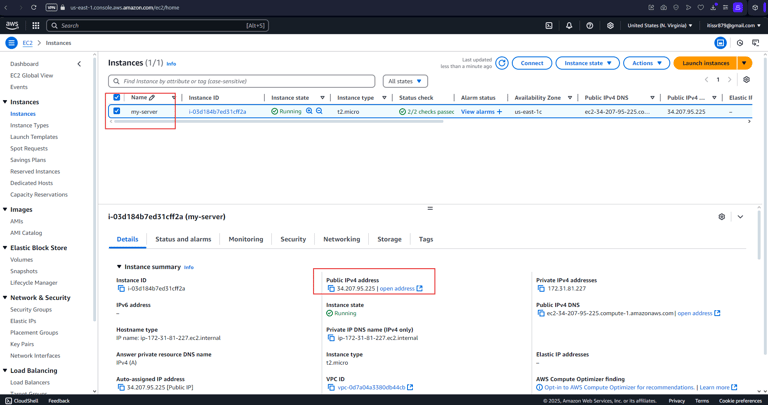This screenshot has height=405, width=768.
Task: Open Key Pairs in the sidebar
Action: point(22,344)
